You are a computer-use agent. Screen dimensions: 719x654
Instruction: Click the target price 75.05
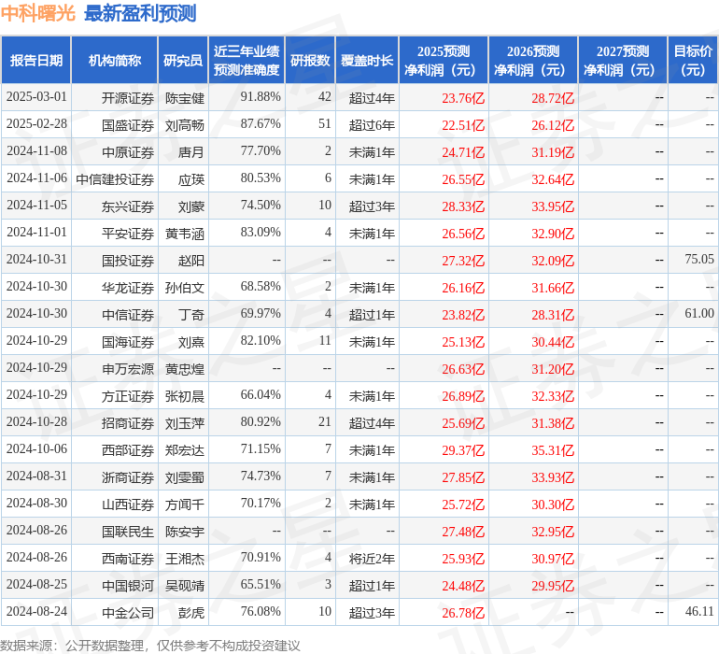click(699, 259)
